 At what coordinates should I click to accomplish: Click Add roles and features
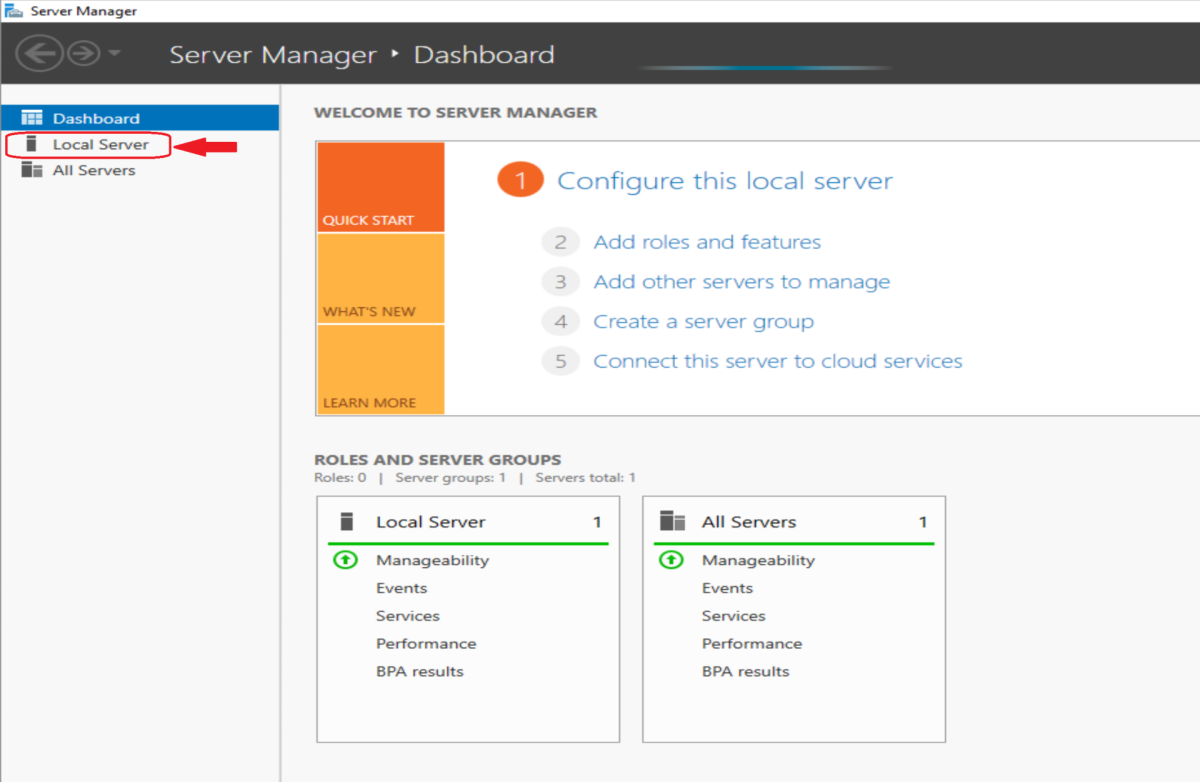(x=707, y=242)
